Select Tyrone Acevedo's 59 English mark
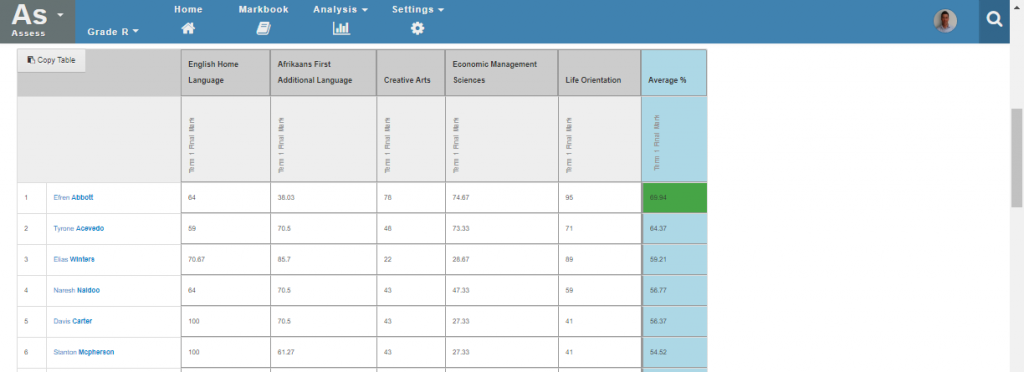This screenshot has width=1024, height=372. 225,228
